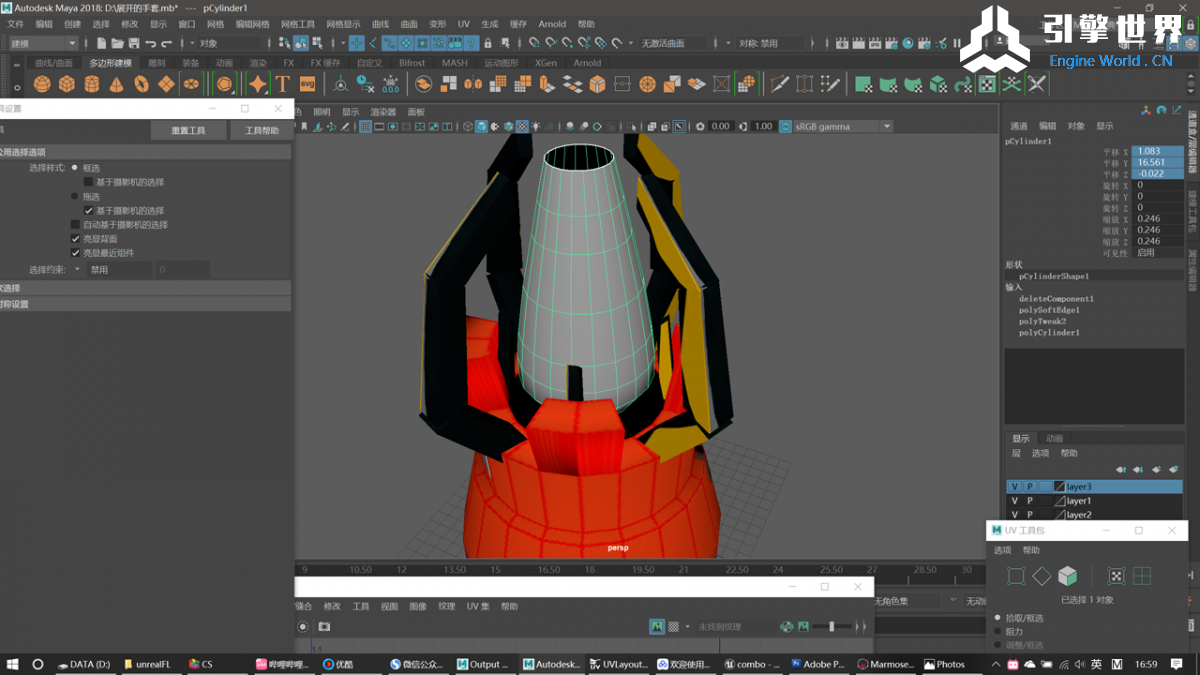
Task: Toggle visibility V of layer1
Action: 1015,501
